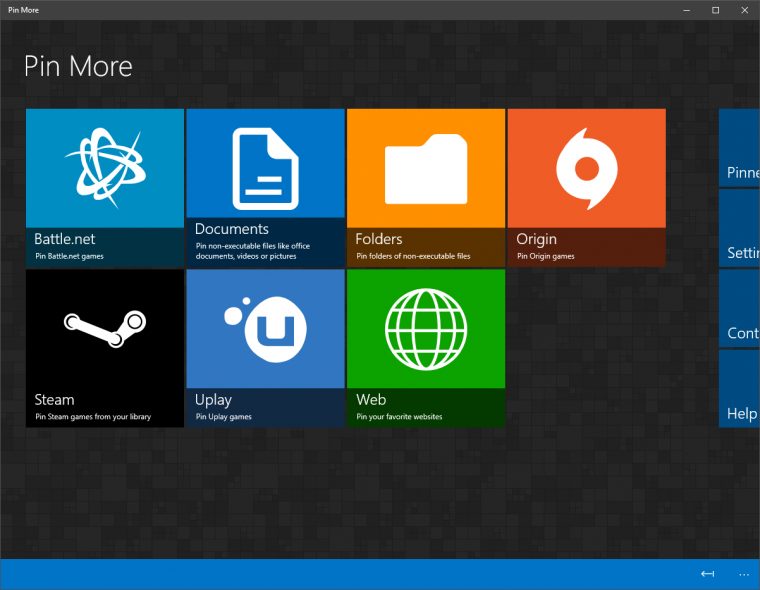Open the ellipsis more options menu
The image size is (760, 590).
(x=743, y=574)
